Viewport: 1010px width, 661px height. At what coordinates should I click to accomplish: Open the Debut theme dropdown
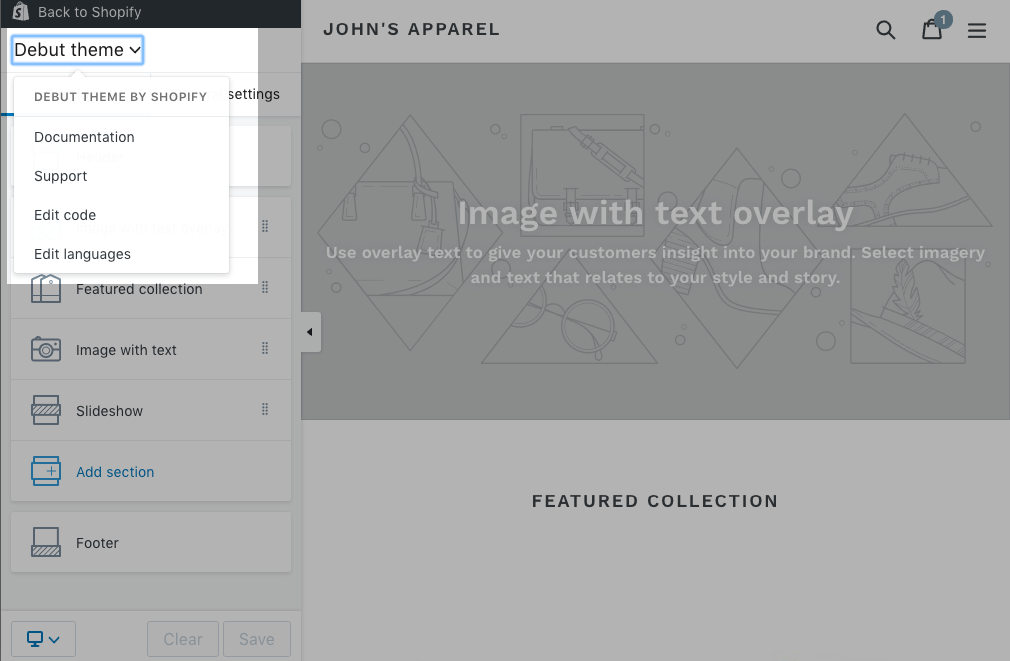[77, 50]
